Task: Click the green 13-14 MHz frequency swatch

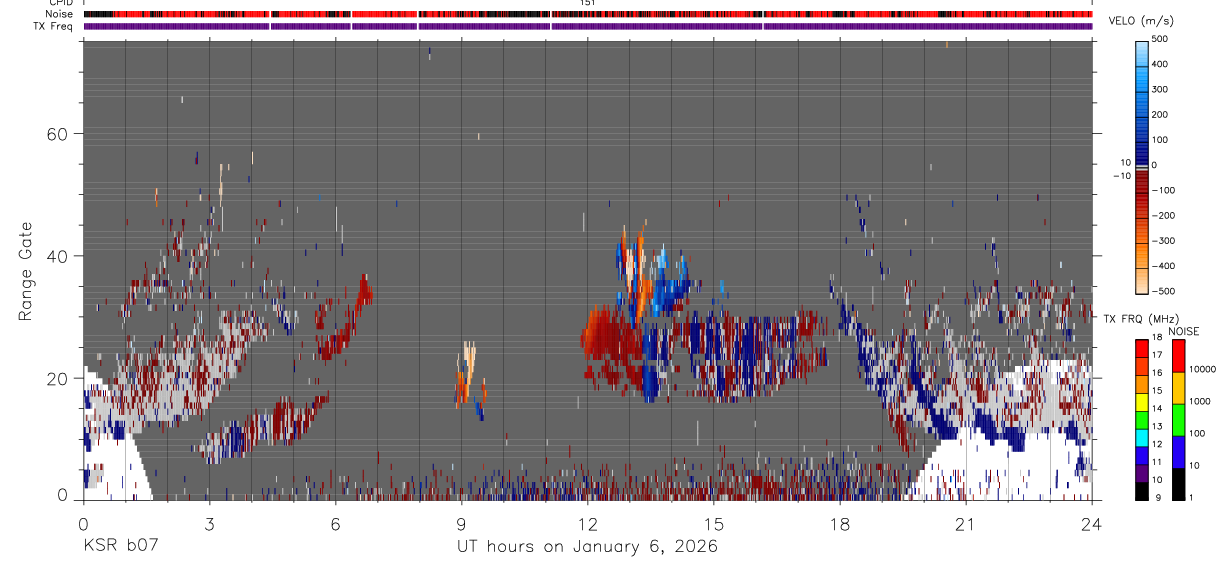Action: (1142, 420)
